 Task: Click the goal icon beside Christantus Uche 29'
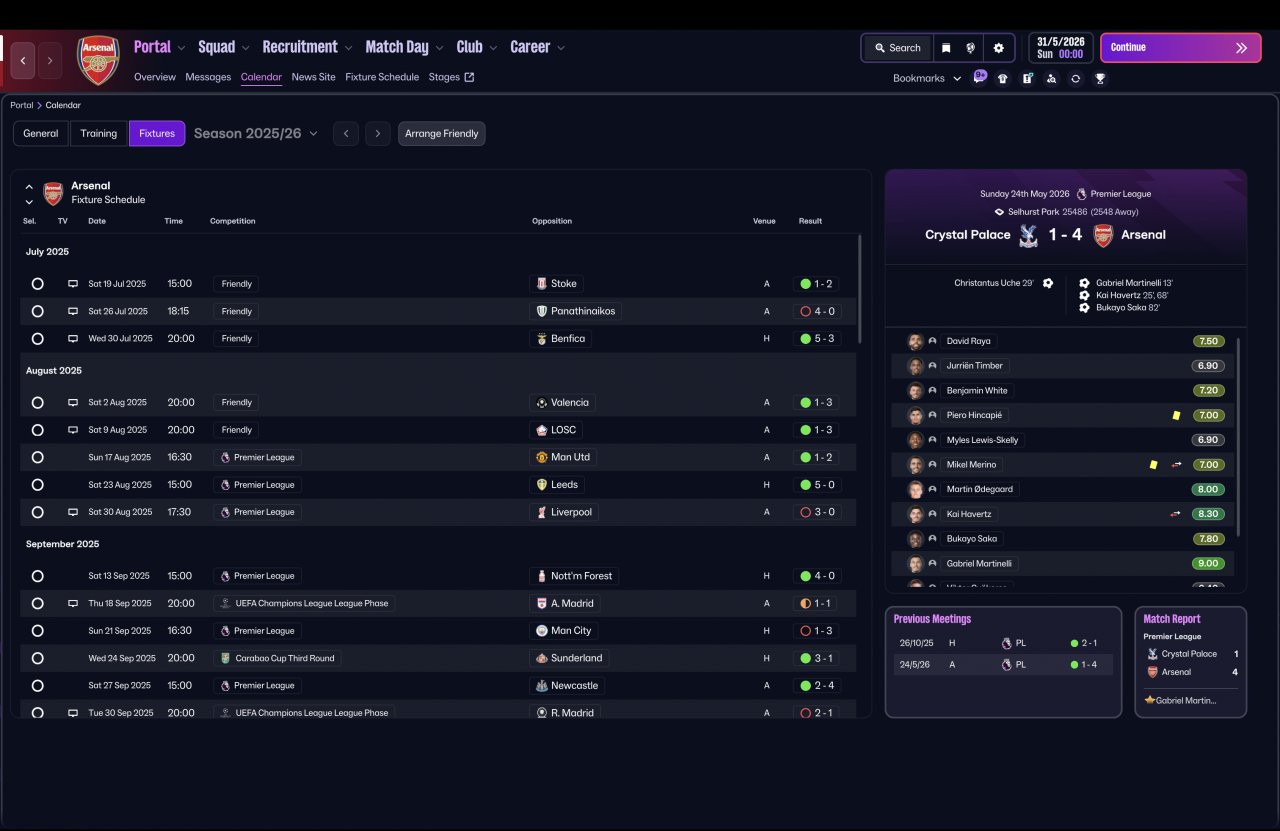[x=1048, y=283]
